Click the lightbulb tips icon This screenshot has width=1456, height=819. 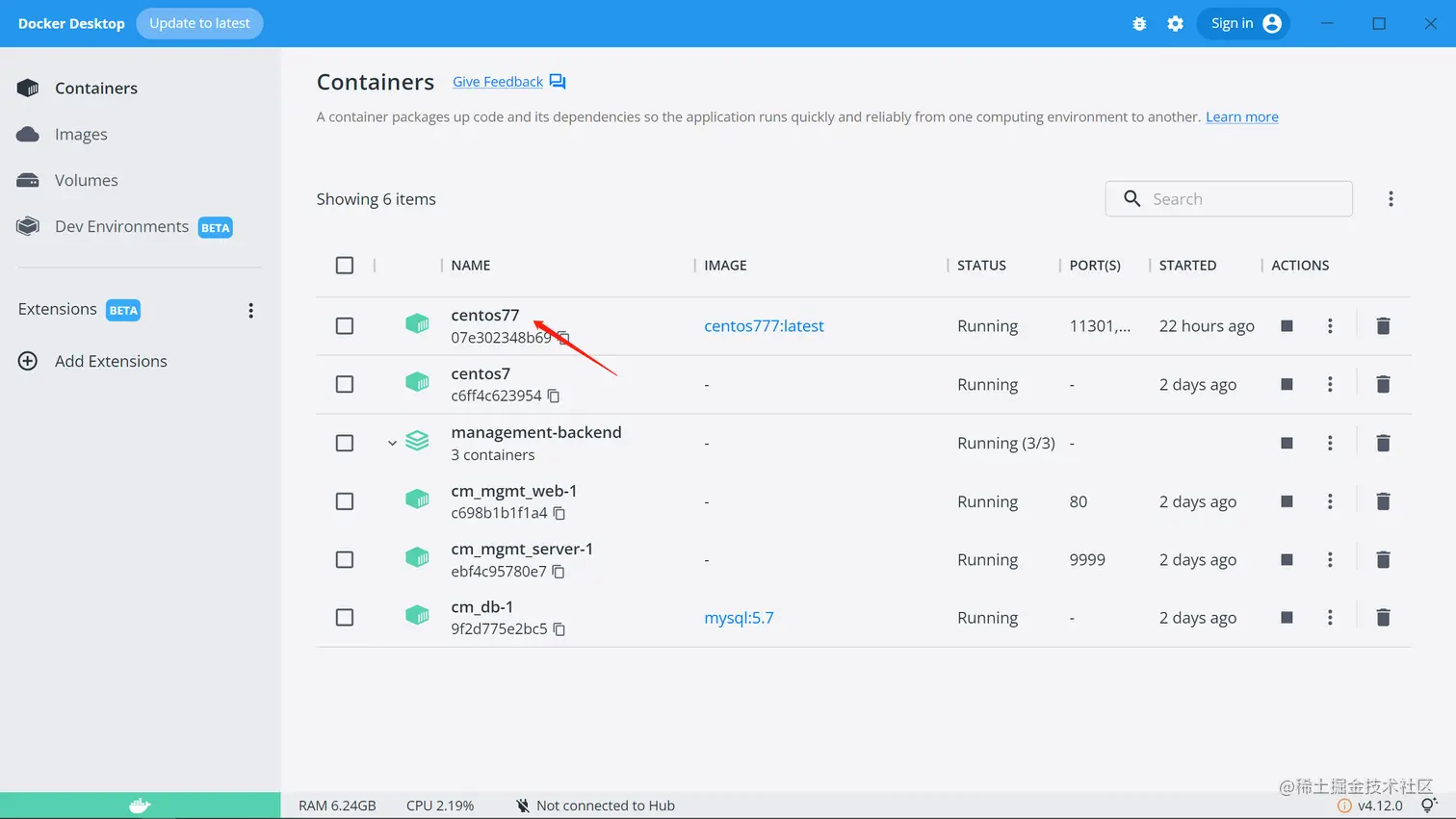click(1428, 806)
